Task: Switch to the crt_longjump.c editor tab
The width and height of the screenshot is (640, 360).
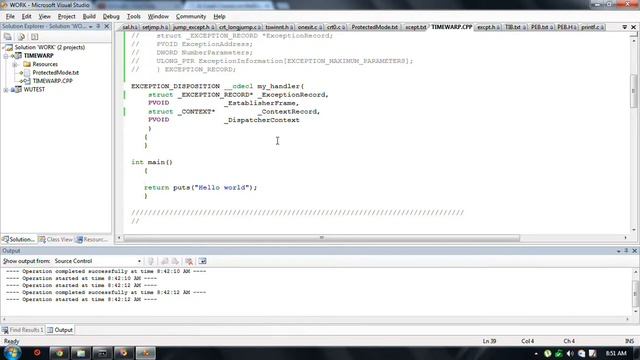Action: tap(240, 27)
